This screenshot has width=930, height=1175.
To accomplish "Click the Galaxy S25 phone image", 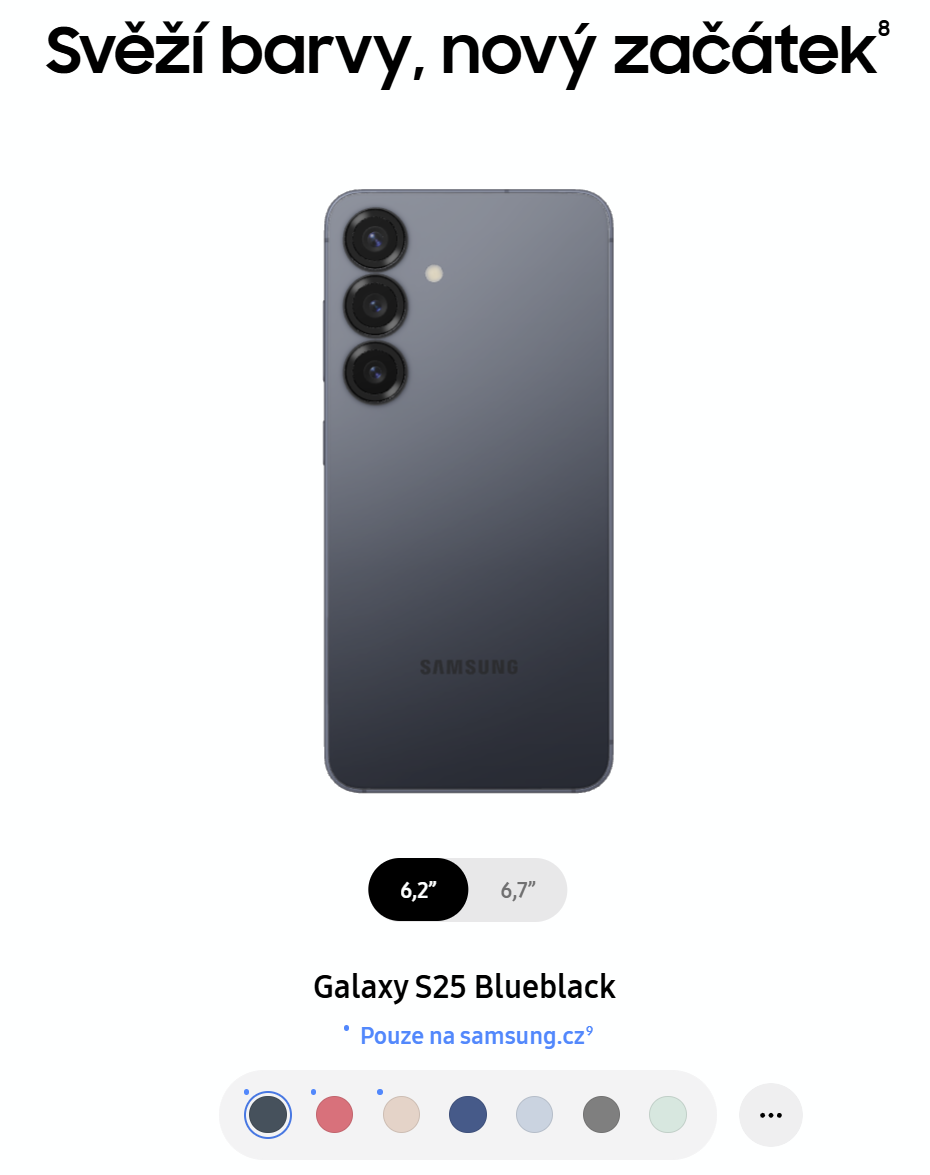I will pyautogui.click(x=468, y=491).
